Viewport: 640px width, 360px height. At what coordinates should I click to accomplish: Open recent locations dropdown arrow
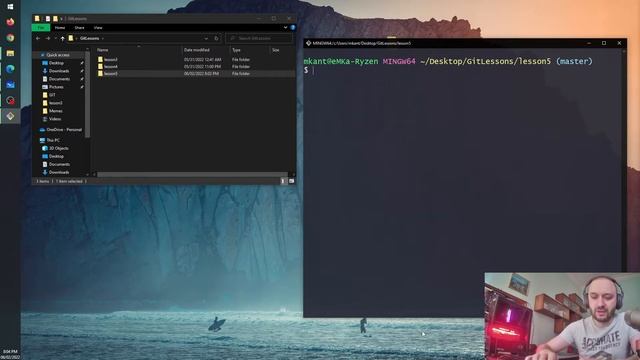[x=56, y=38]
